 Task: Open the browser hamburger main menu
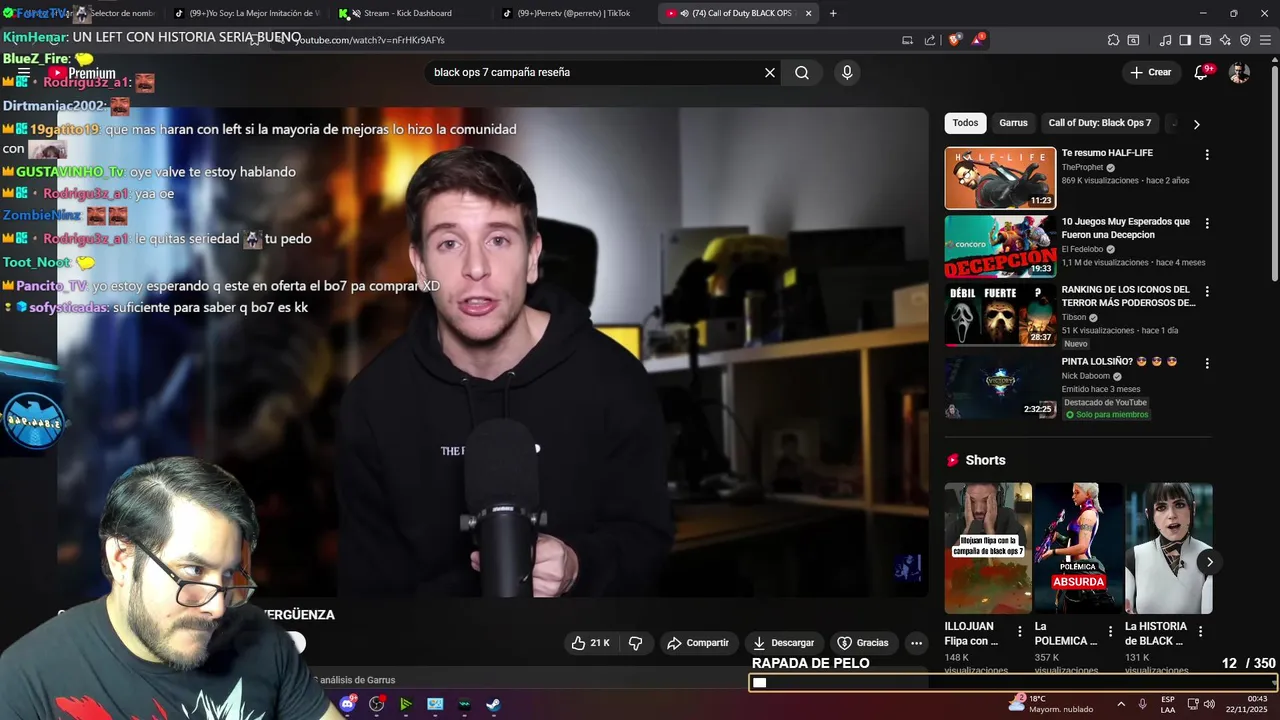(1265, 40)
